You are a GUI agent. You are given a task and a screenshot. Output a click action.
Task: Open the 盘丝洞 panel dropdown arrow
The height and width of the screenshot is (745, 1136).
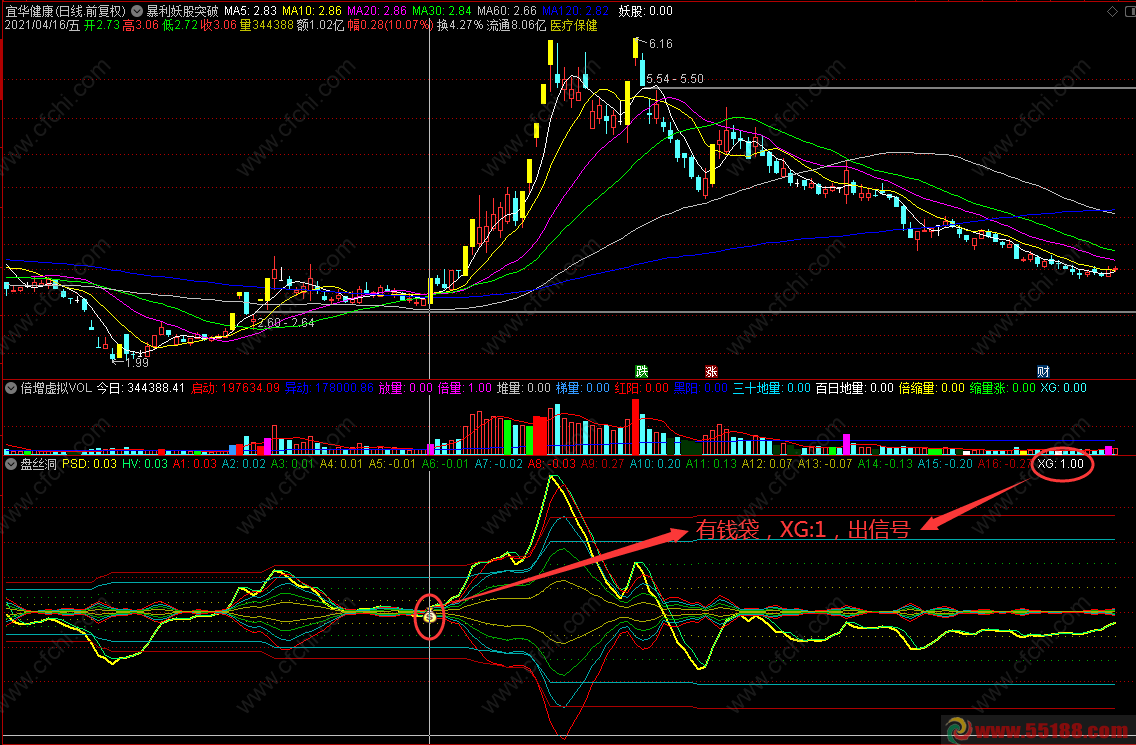tap(11, 464)
